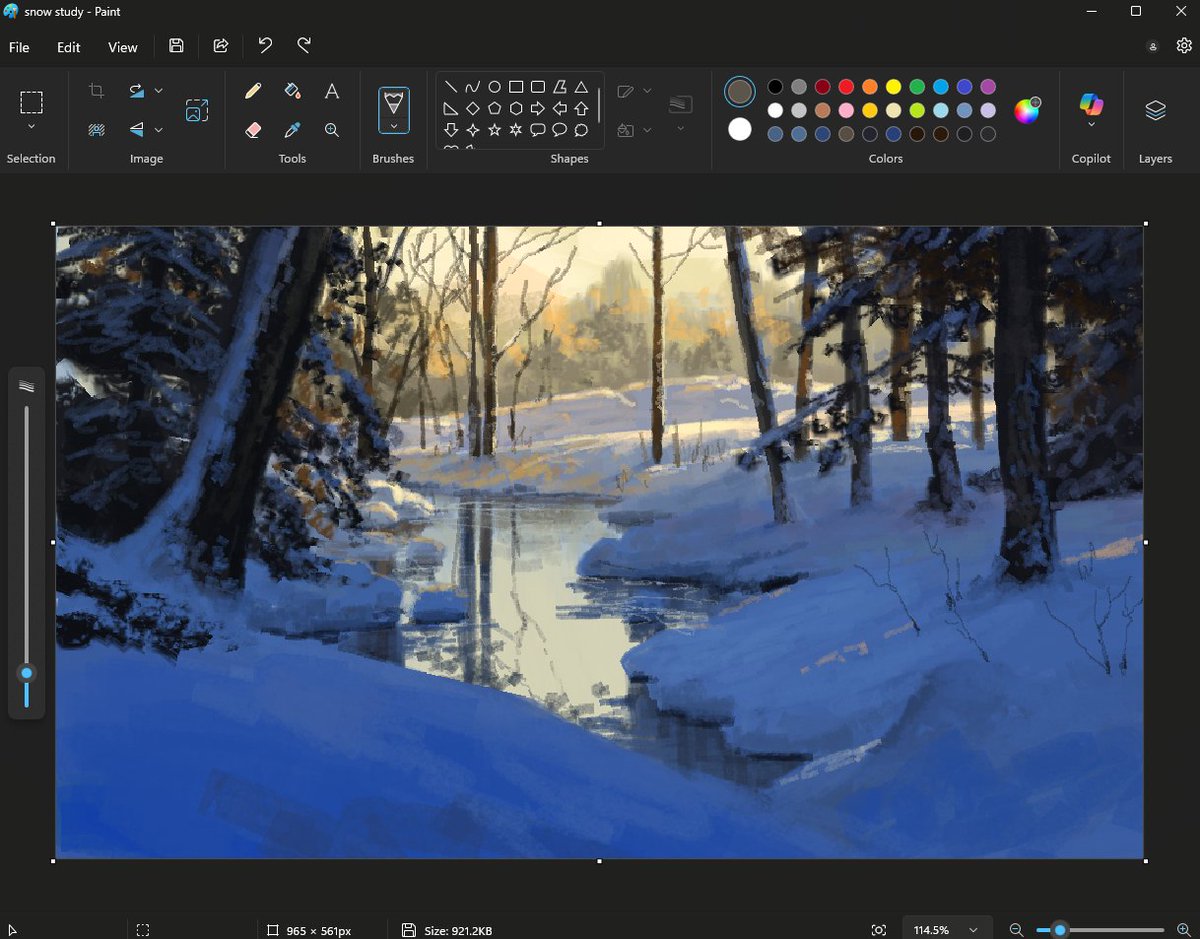
Task: Click the Save icon
Action: [176, 46]
